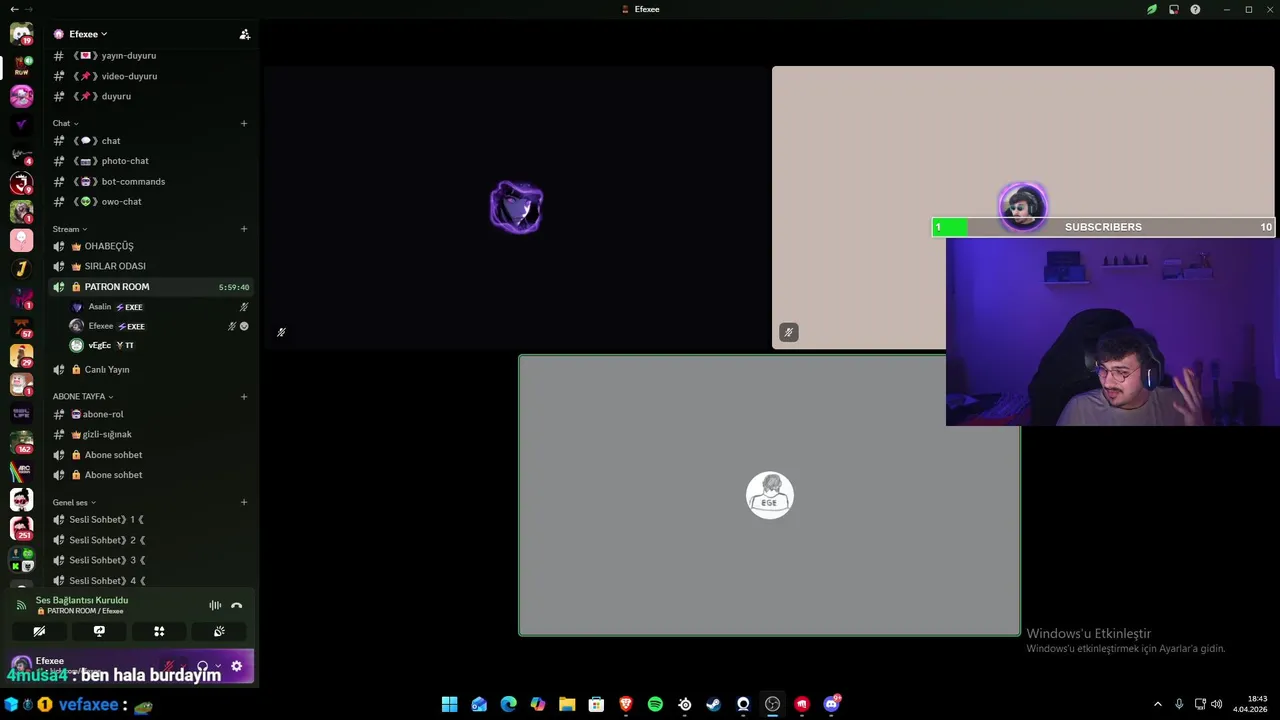Select PATRON ROOM voice channel

tap(150, 287)
